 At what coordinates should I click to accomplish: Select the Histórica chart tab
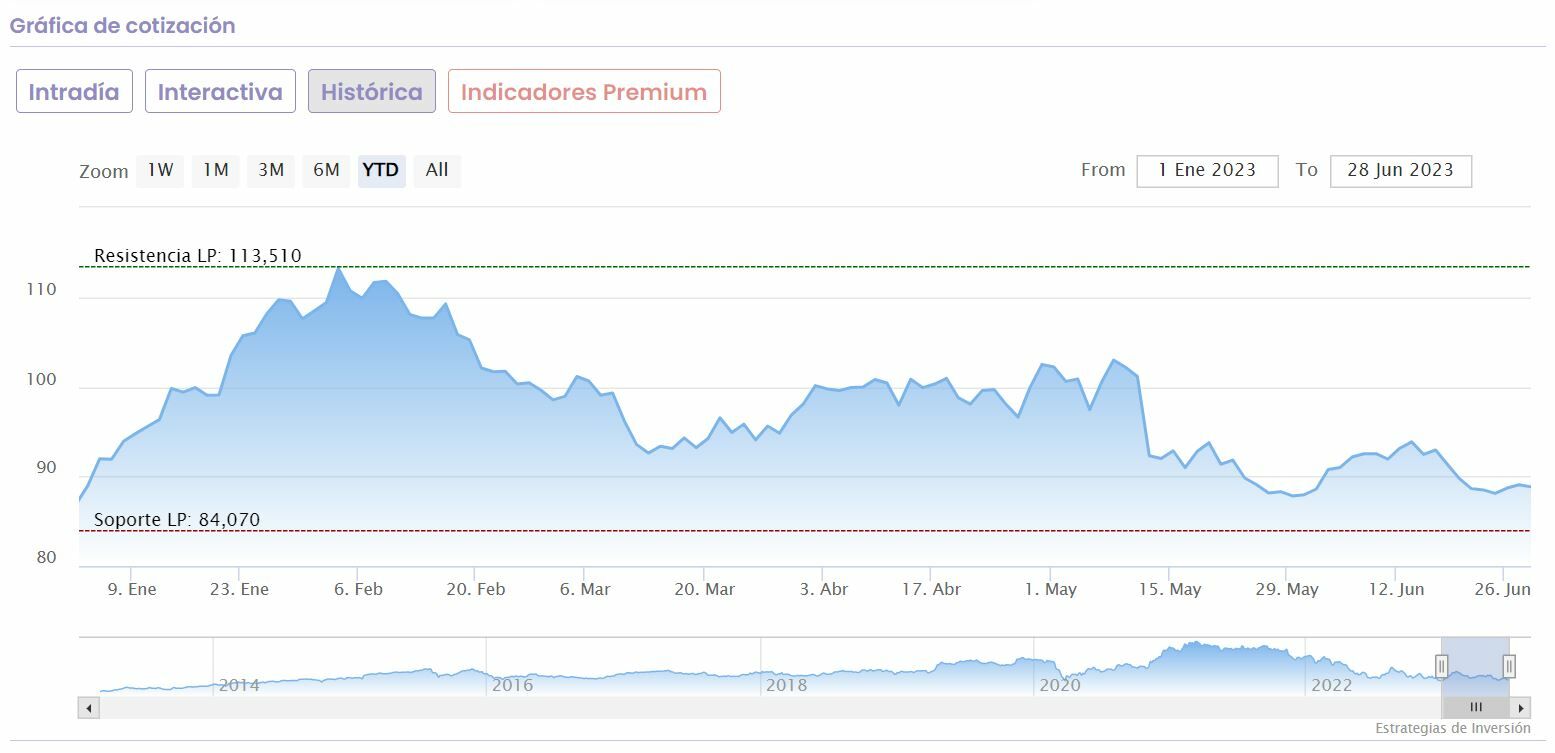tap(372, 92)
